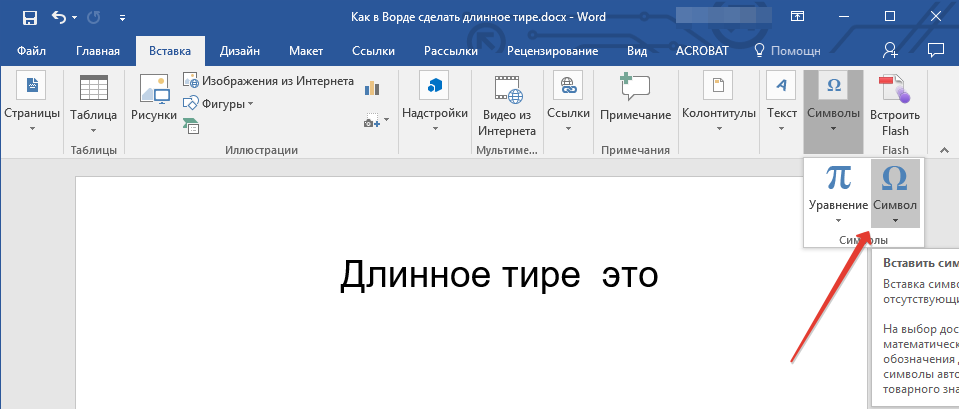Screen dimensions: 959x409
Task: Click the document text 'Длинное тире это'
Action: [x=499, y=275]
